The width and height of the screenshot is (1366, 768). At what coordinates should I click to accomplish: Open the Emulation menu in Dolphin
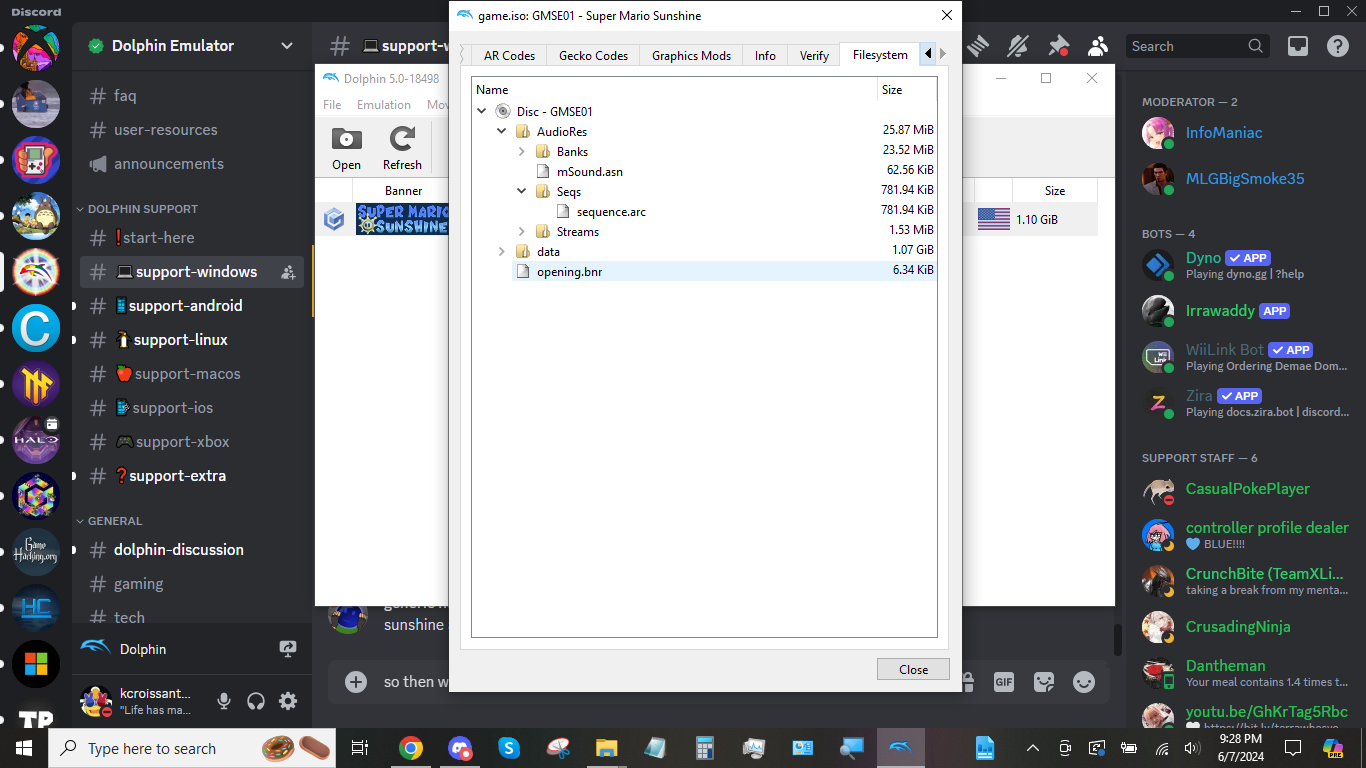(384, 104)
